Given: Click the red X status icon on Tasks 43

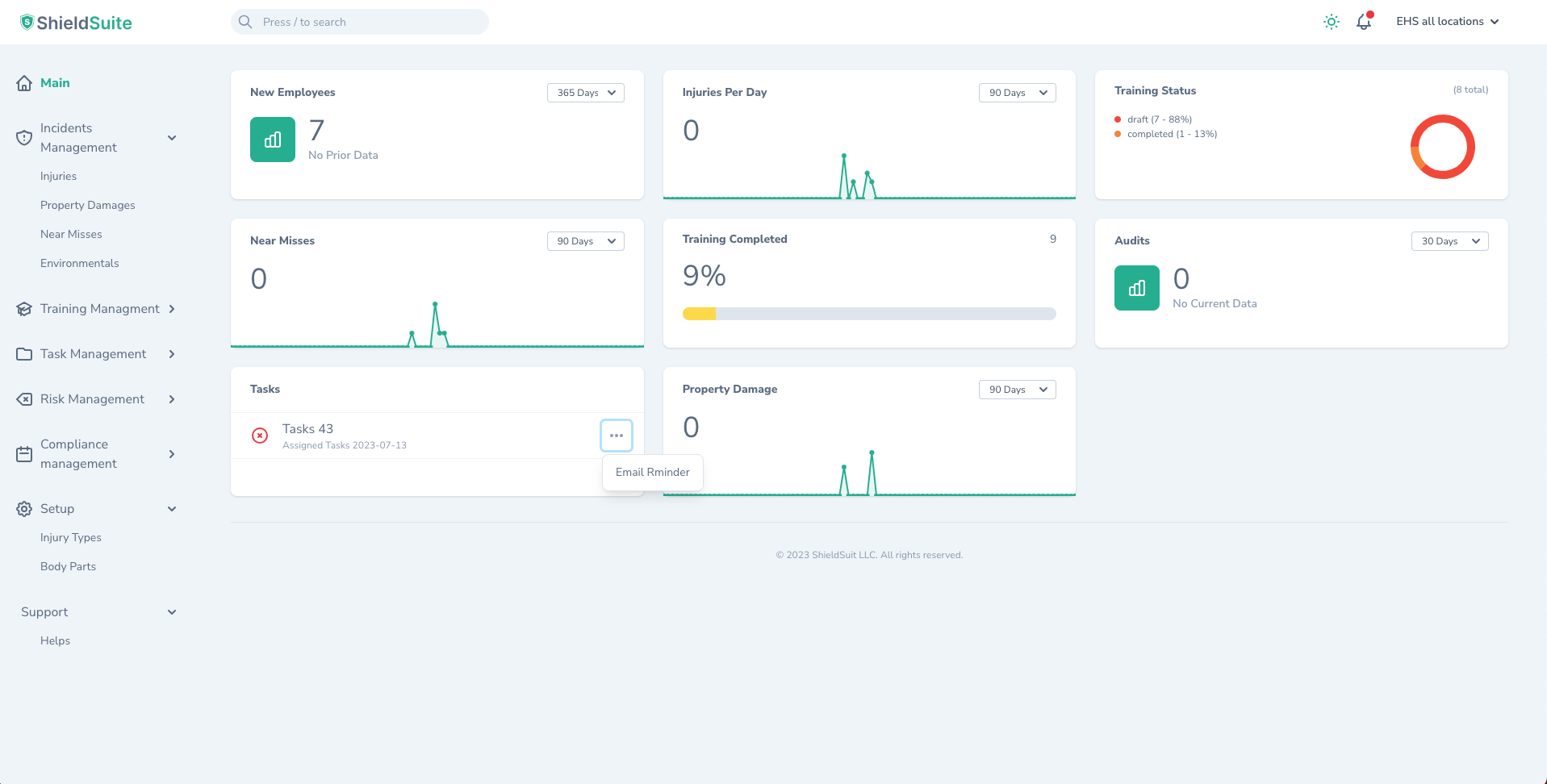Looking at the screenshot, I should [260, 436].
